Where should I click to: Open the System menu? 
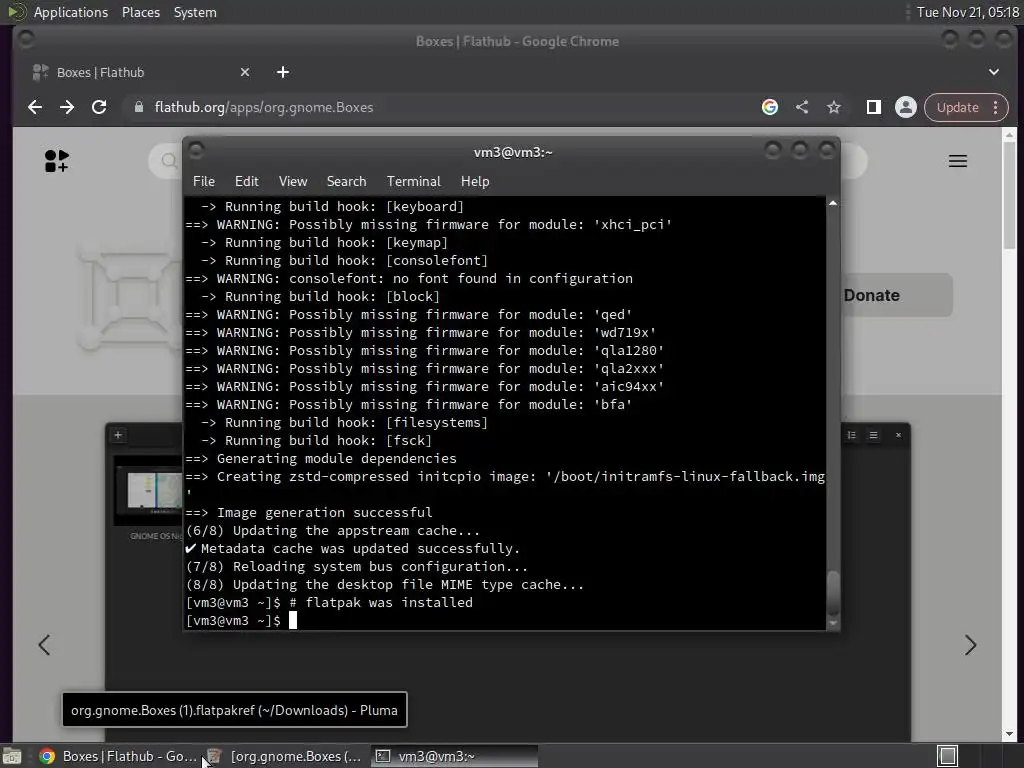tap(195, 12)
